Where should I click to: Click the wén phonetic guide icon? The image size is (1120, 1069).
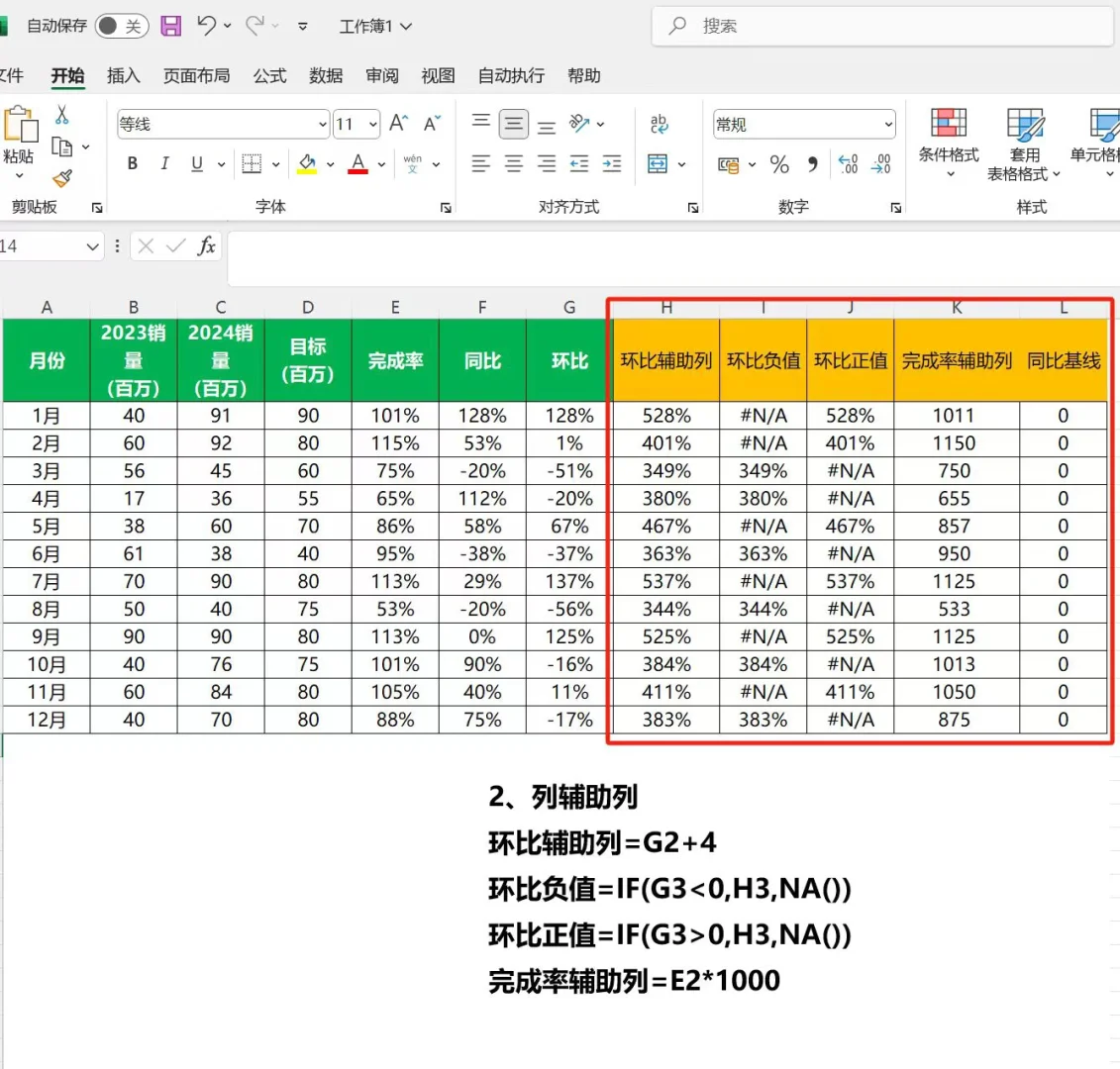pyautogui.click(x=413, y=163)
